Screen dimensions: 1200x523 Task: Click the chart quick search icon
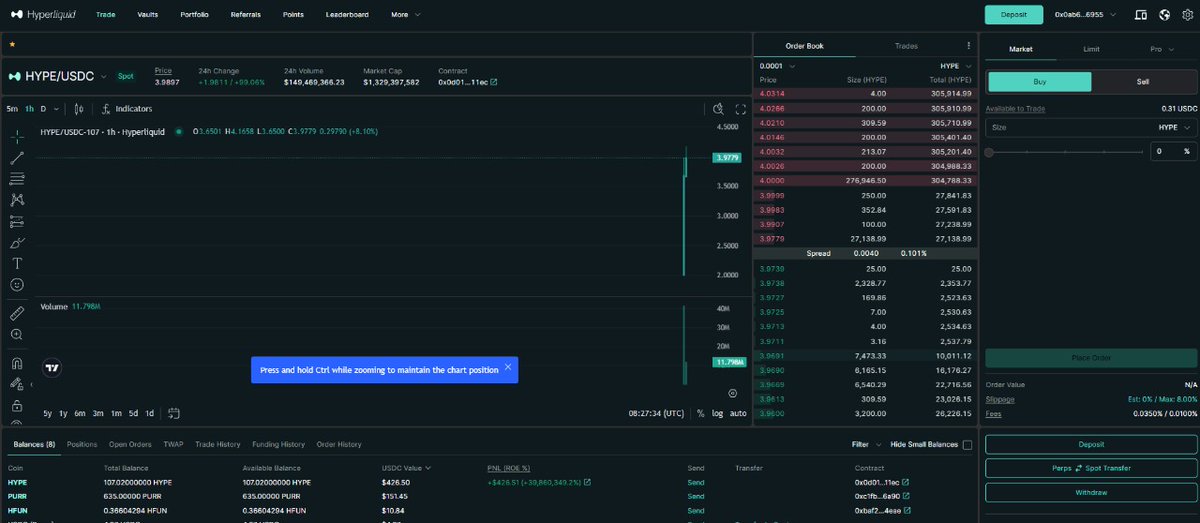point(718,109)
